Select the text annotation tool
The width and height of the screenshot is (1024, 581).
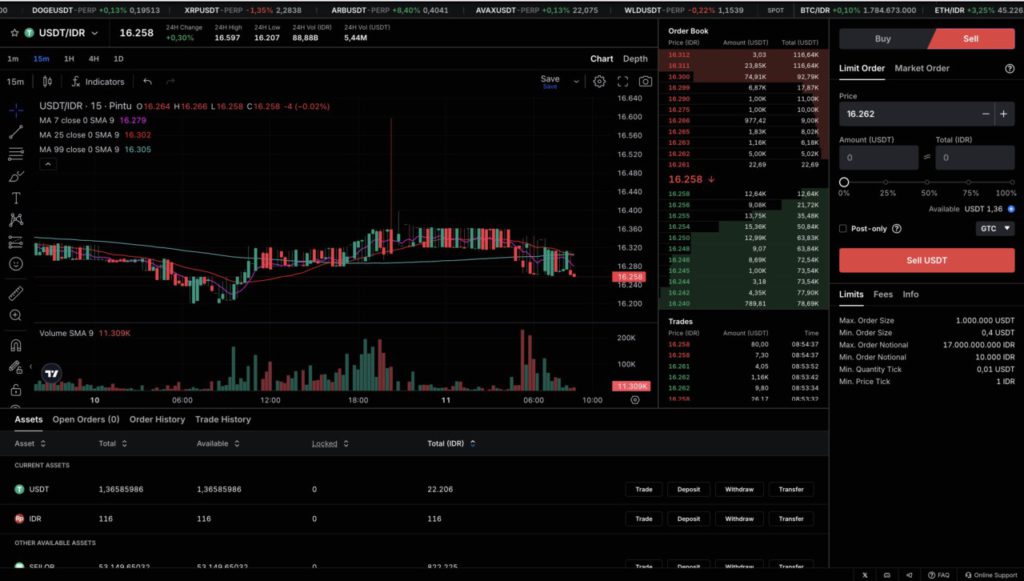[16, 198]
